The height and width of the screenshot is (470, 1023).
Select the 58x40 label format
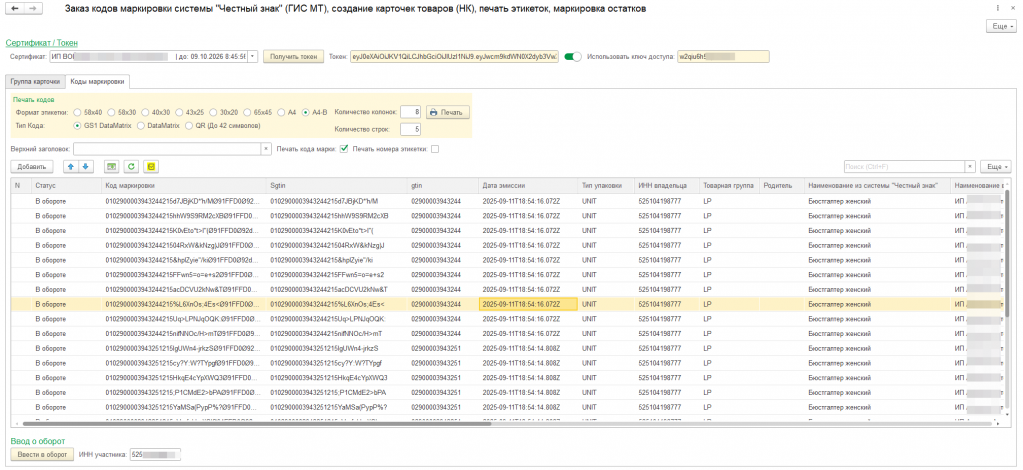[x=79, y=112]
